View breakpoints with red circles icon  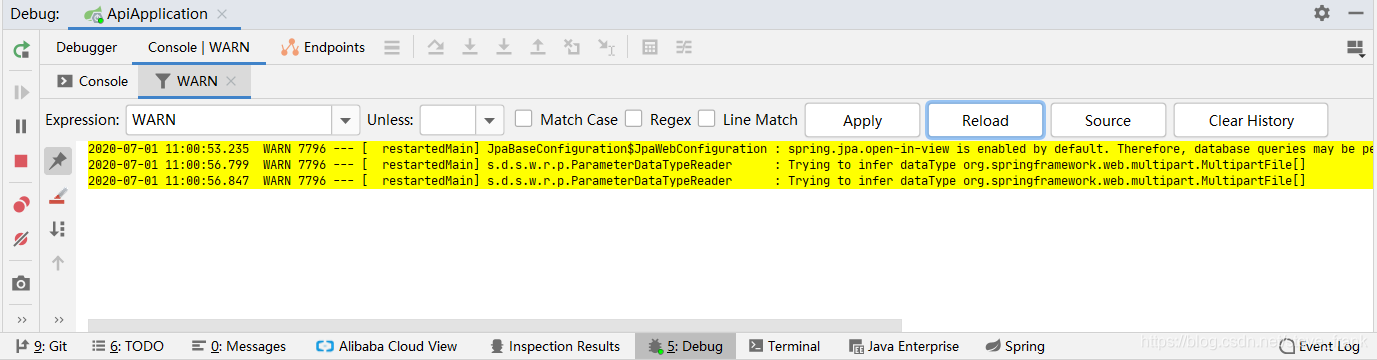pyautogui.click(x=20, y=205)
